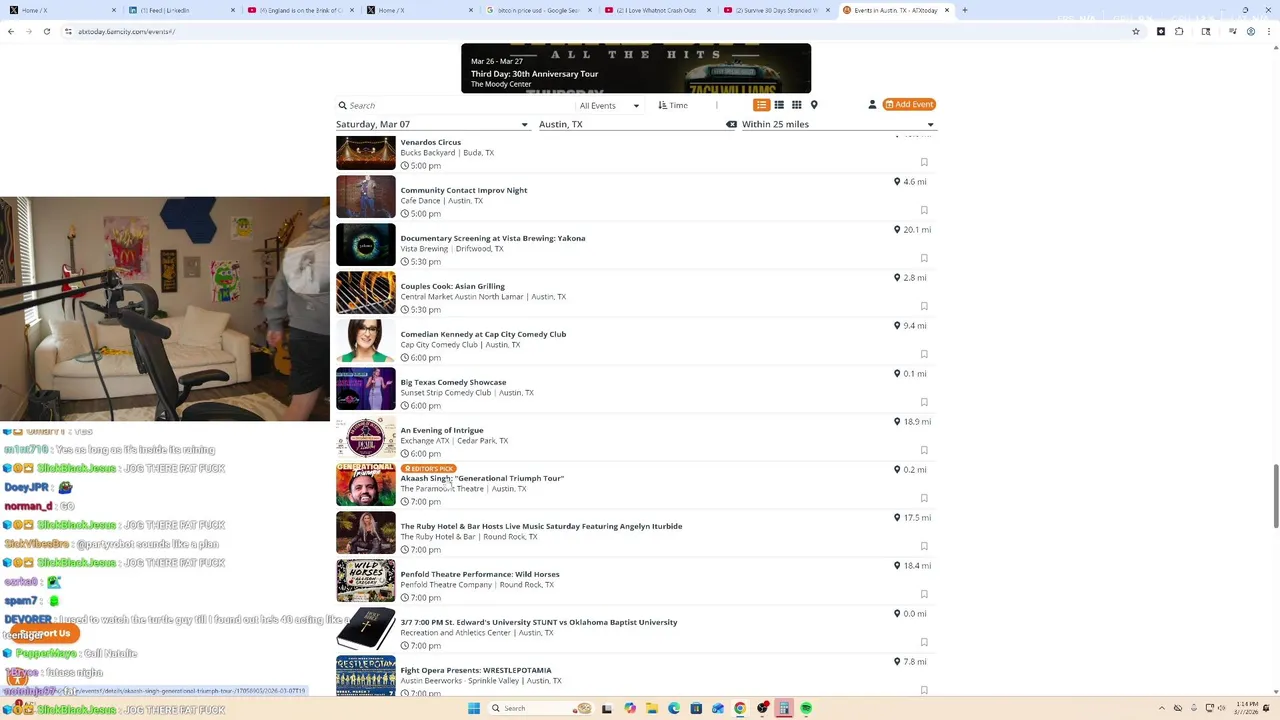Switch to the grid view icon
This screenshot has height=720, width=1280.
point(797,105)
